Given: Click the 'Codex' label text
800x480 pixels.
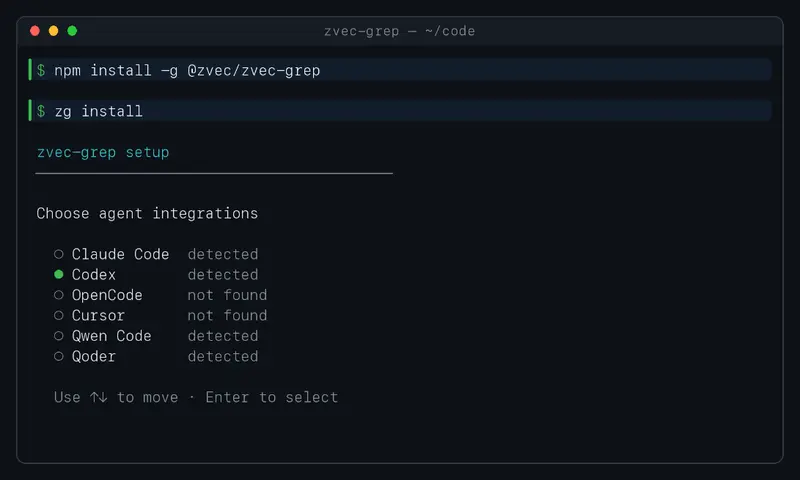Looking at the screenshot, I should click(x=94, y=274).
